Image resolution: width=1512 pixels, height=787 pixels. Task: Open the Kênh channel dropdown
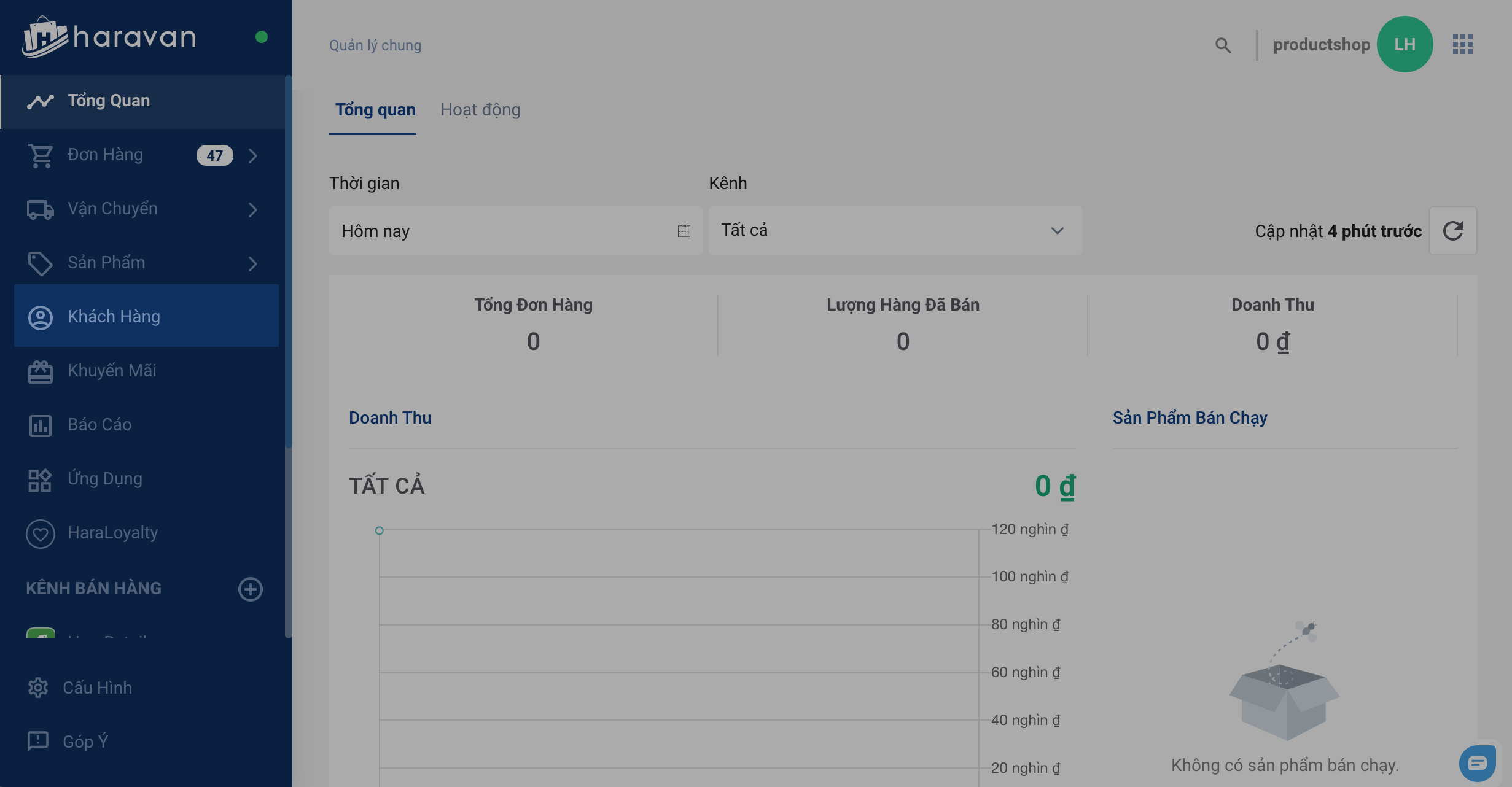895,231
